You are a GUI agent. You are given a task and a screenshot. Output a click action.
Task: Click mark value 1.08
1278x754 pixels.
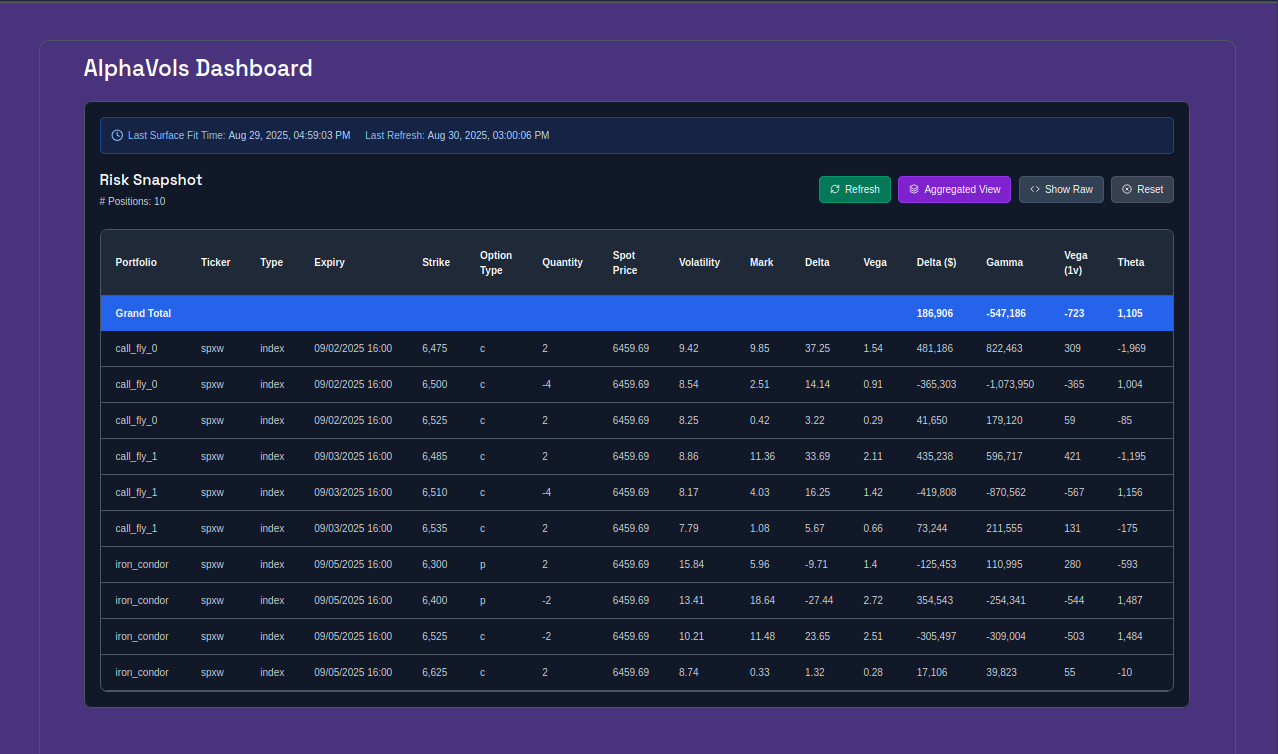coord(759,528)
